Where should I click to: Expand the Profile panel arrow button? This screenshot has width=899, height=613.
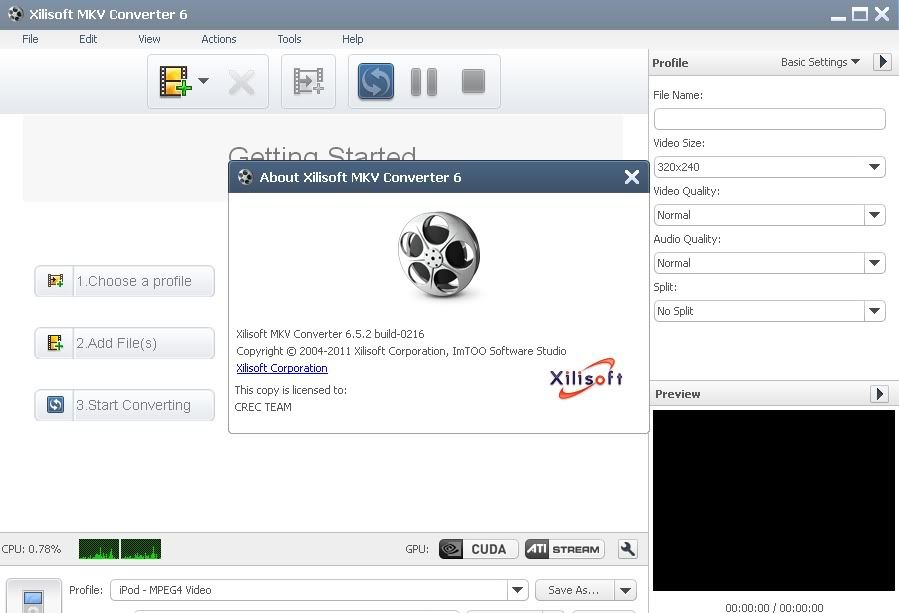(882, 62)
